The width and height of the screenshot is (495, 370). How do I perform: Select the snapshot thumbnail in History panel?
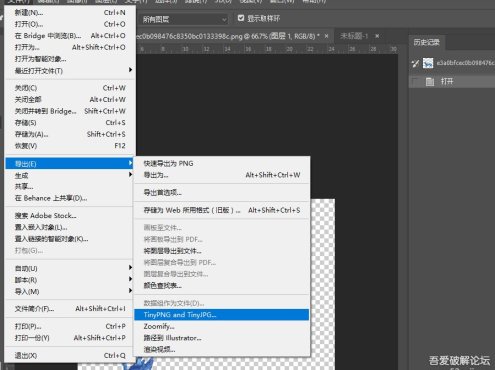tap(428, 63)
